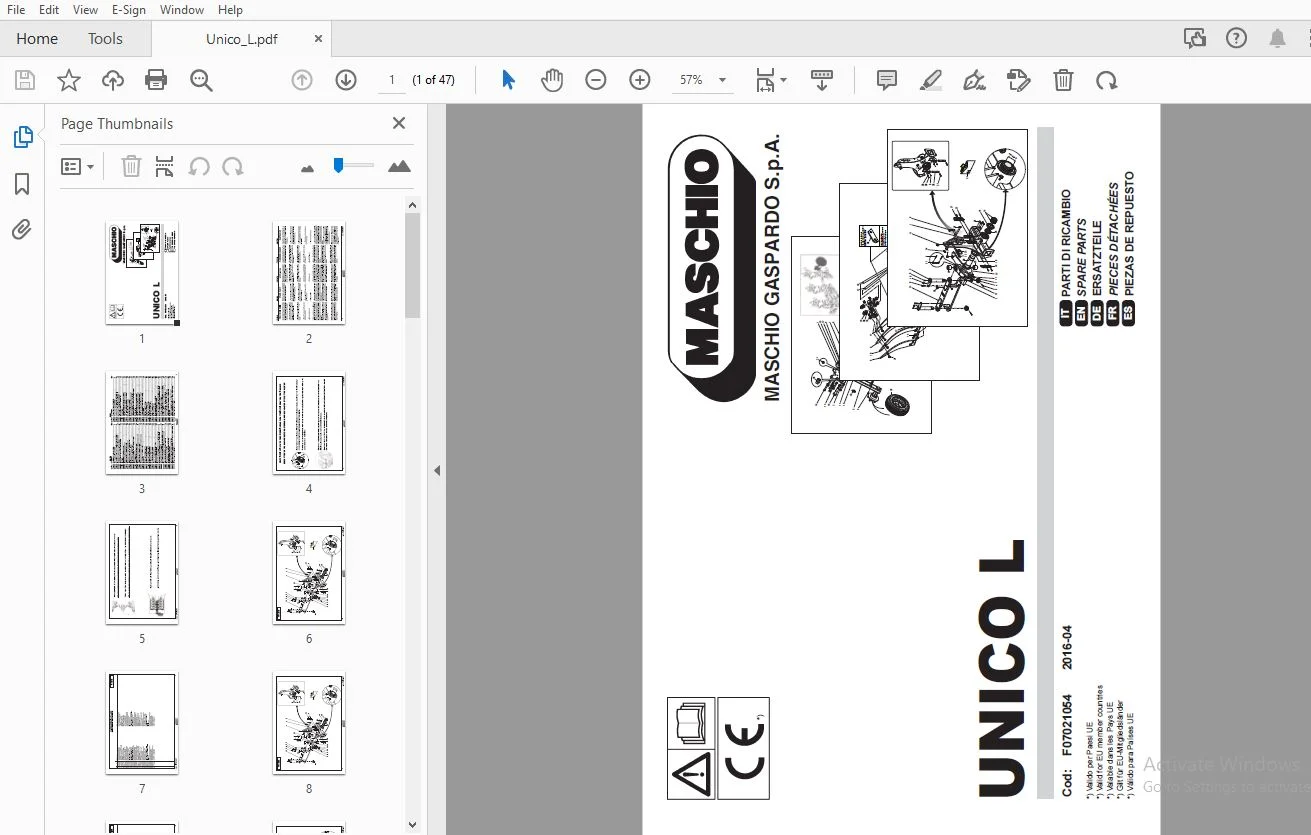Viewport: 1311px width, 835px height.
Task: Click the thumbnail size slider handle
Action: click(x=339, y=165)
